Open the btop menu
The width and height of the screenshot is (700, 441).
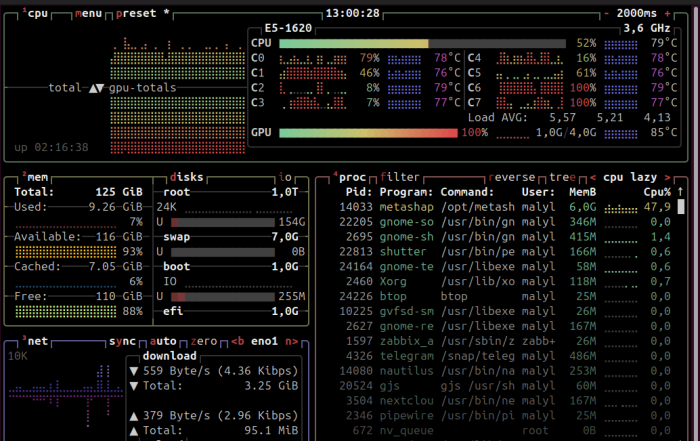click(87, 14)
